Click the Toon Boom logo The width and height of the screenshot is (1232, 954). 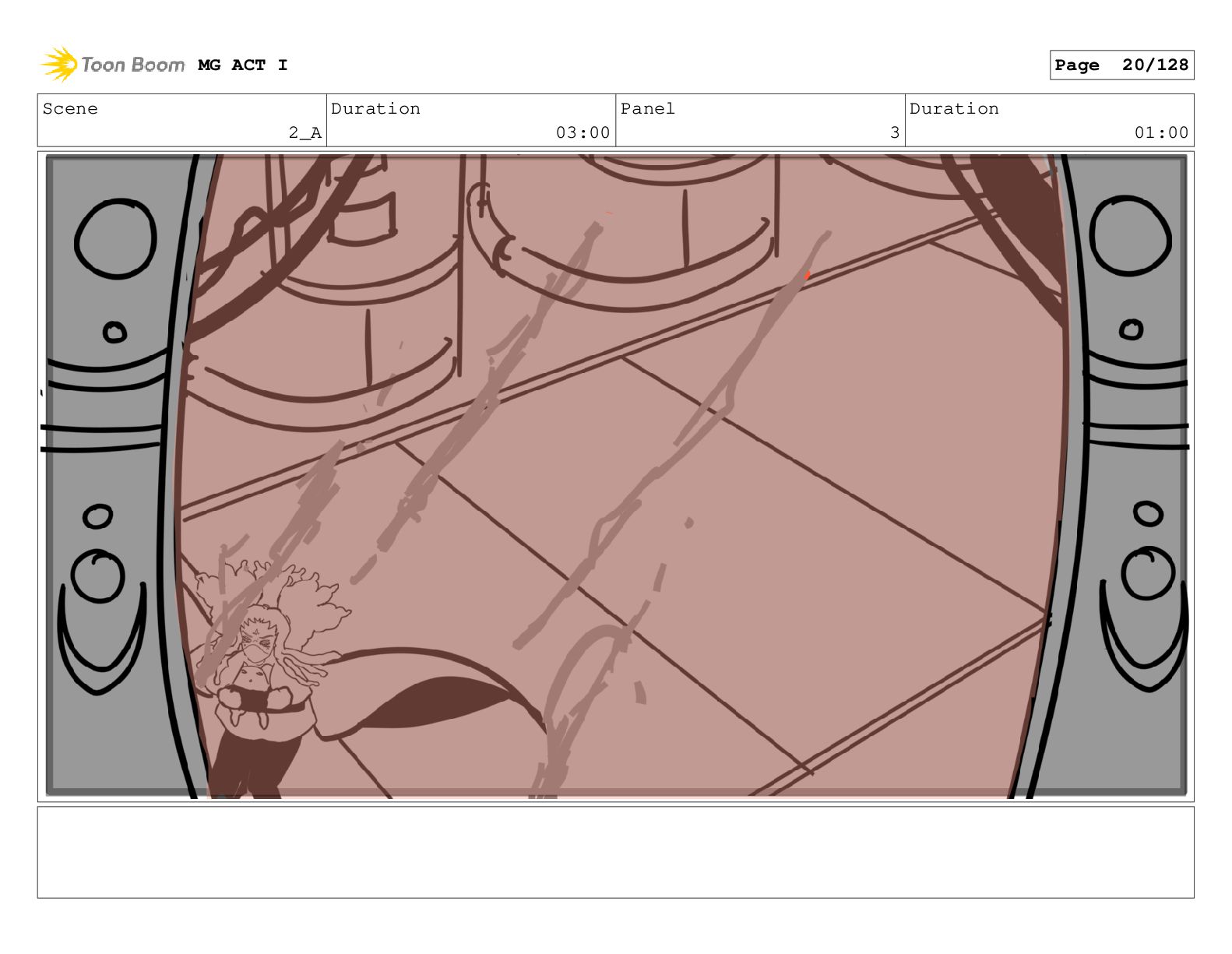click(113, 65)
